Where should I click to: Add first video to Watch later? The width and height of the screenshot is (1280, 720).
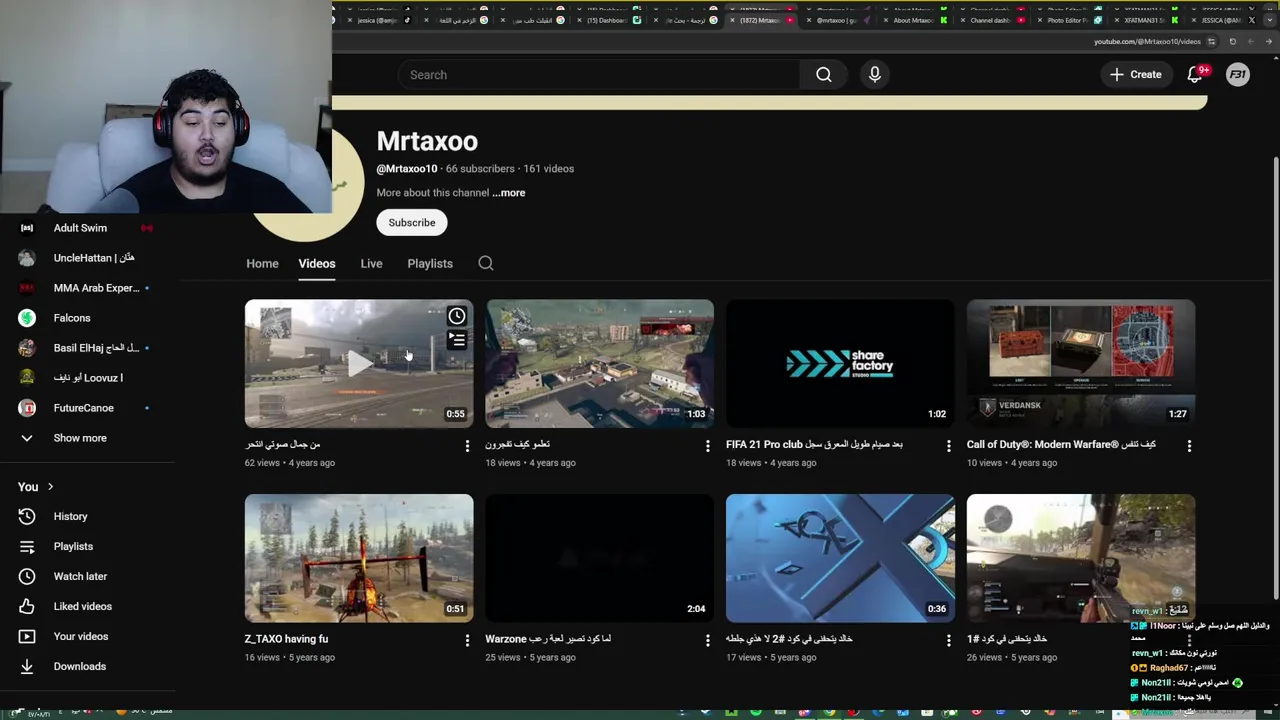pyautogui.click(x=456, y=316)
